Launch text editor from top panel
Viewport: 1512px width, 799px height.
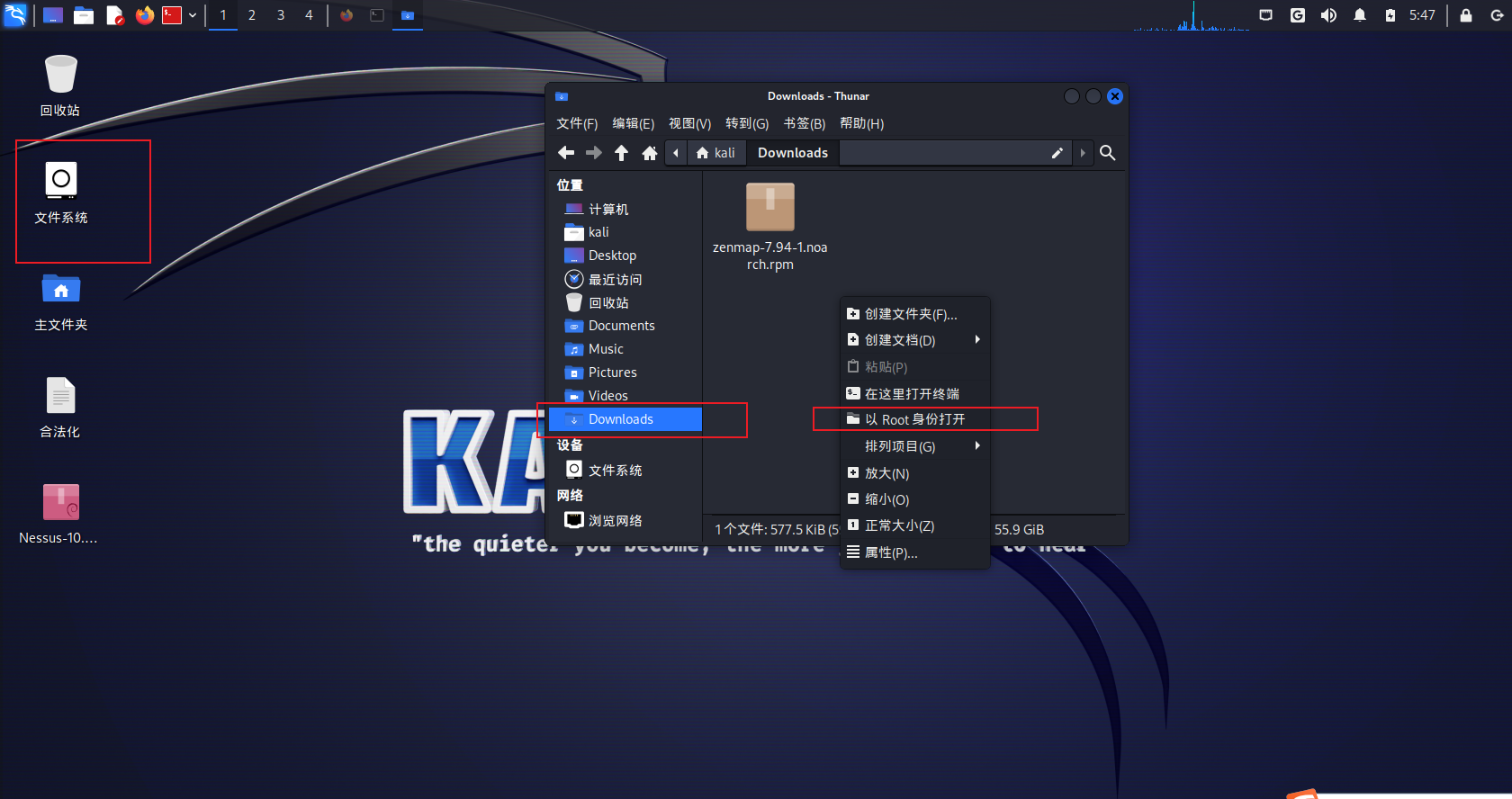coord(114,15)
